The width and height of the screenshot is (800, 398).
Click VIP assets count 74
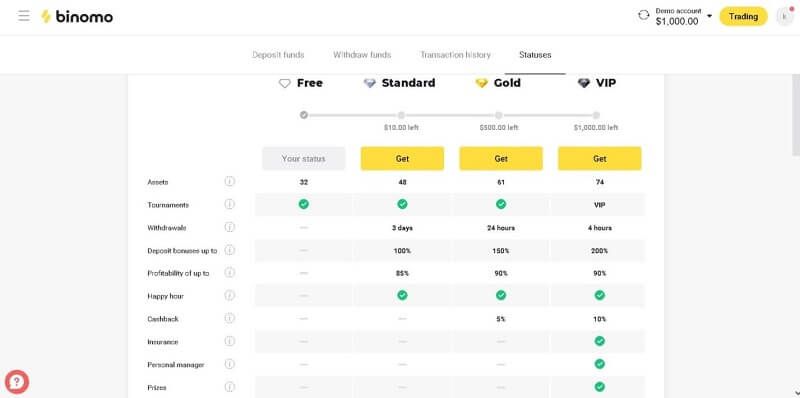coord(599,182)
